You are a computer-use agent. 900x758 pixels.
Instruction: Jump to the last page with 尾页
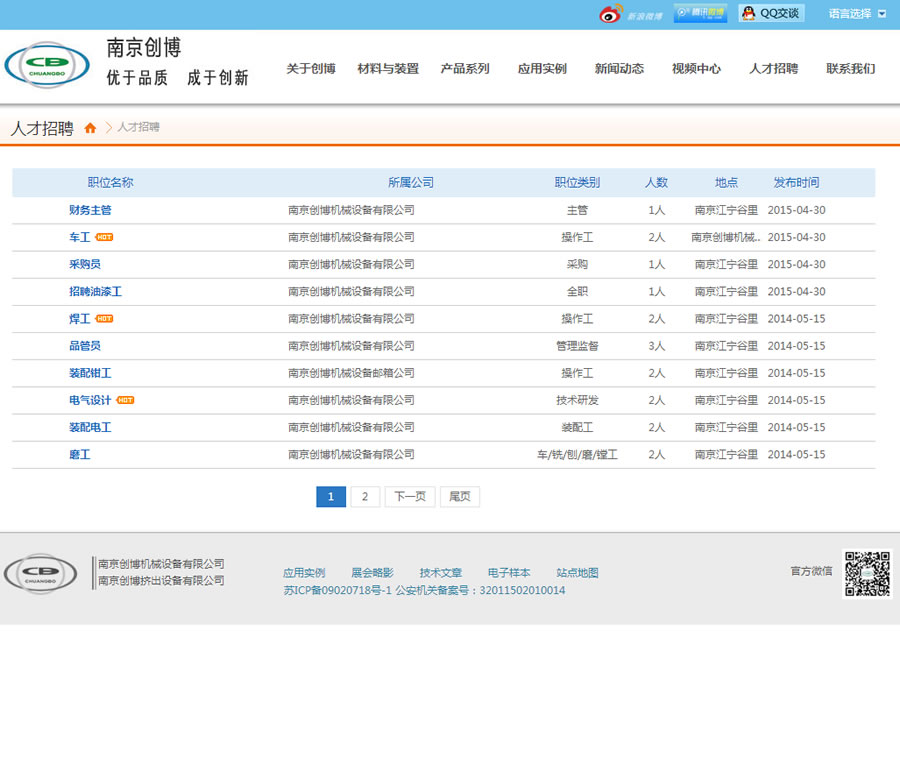click(460, 497)
